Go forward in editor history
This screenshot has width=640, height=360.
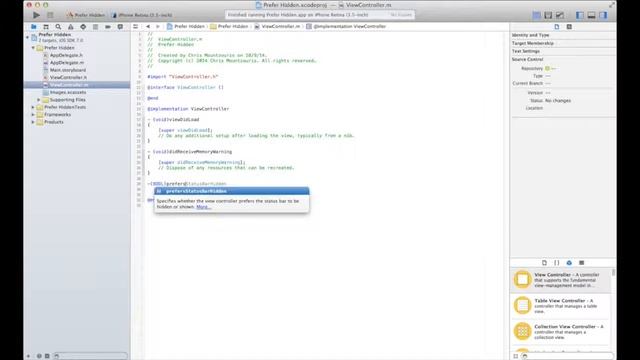click(158, 27)
